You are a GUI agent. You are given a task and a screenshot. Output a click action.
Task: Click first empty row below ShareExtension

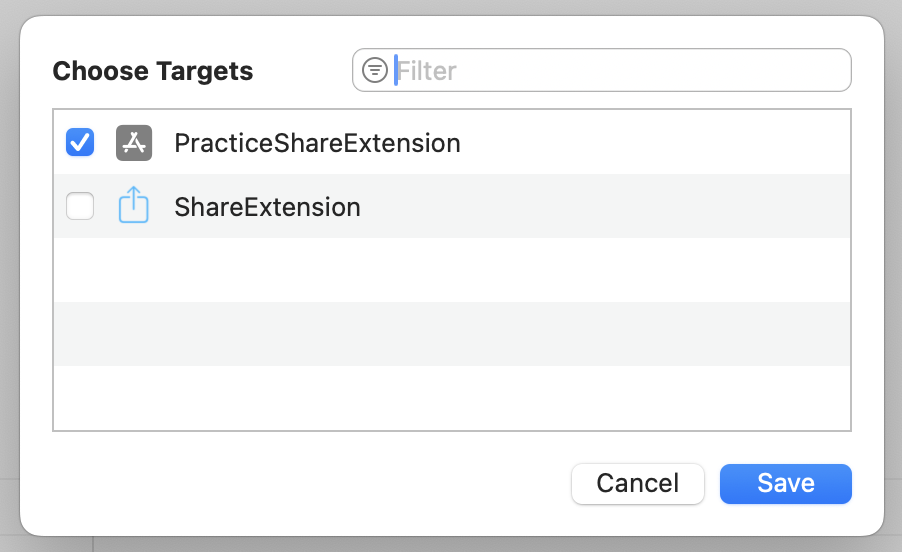(450, 270)
